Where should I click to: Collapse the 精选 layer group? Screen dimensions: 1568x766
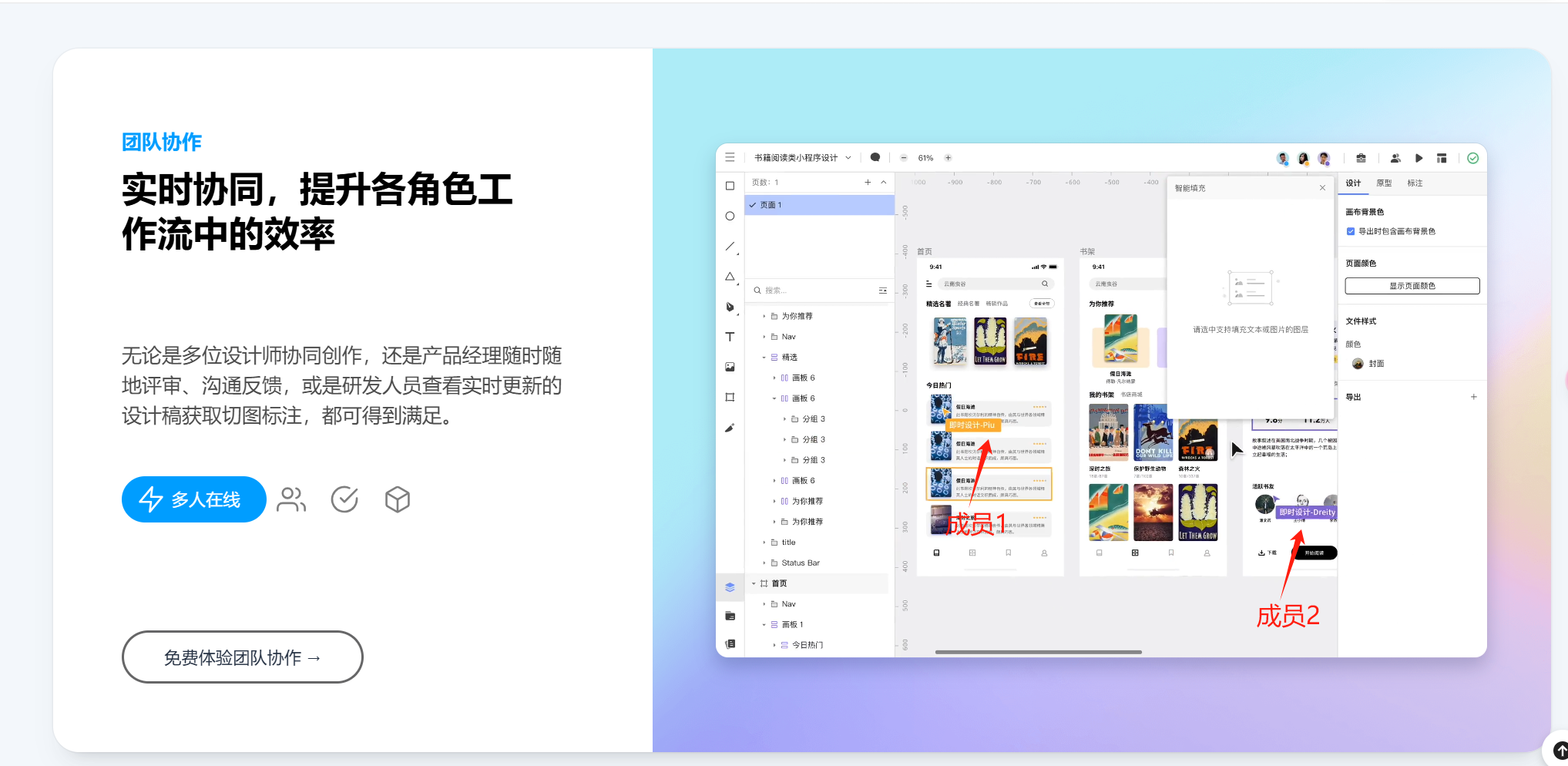764,358
